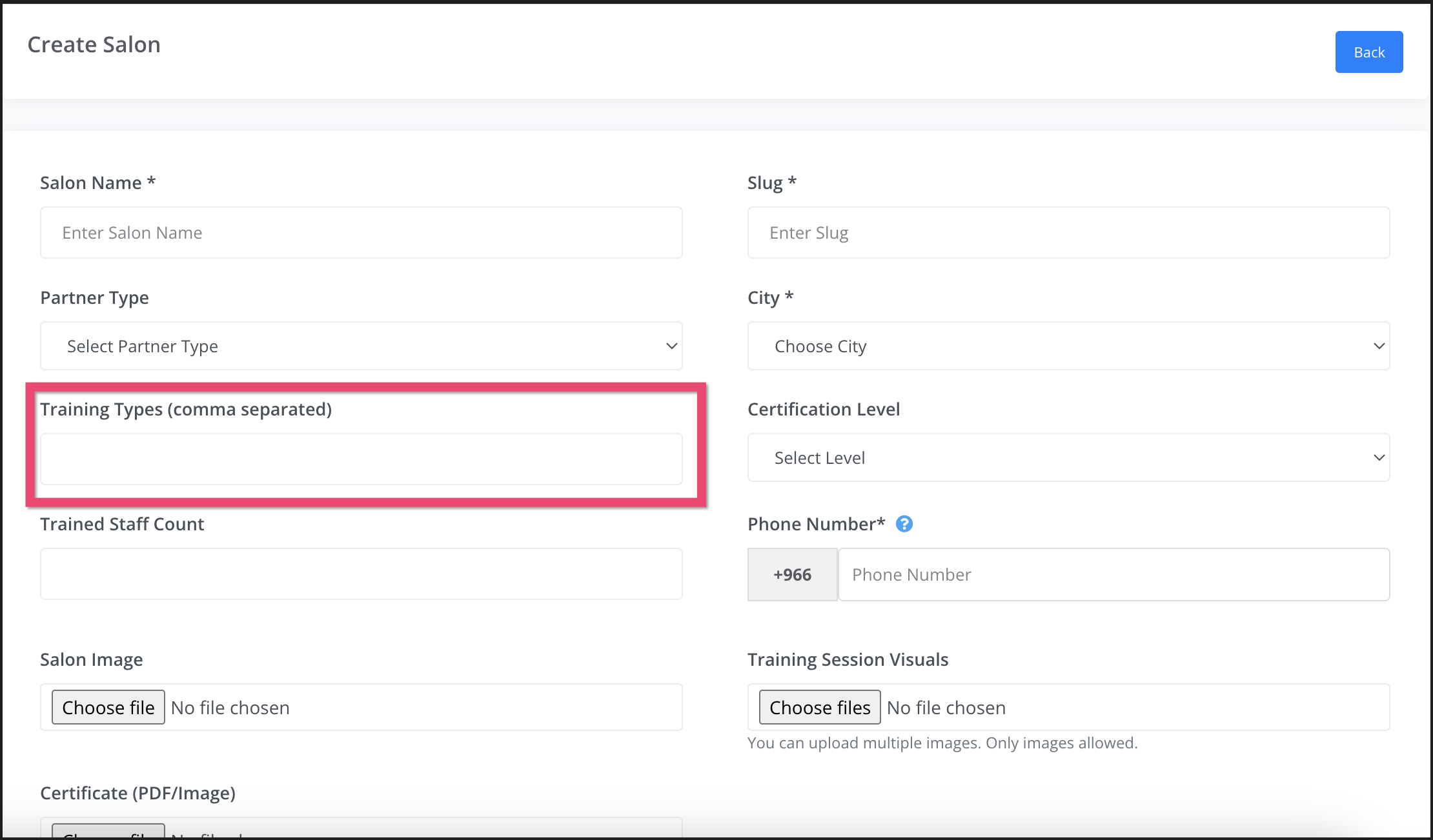Click the +966 country code prefix
Viewport: 1433px width, 840px height.
[792, 575]
